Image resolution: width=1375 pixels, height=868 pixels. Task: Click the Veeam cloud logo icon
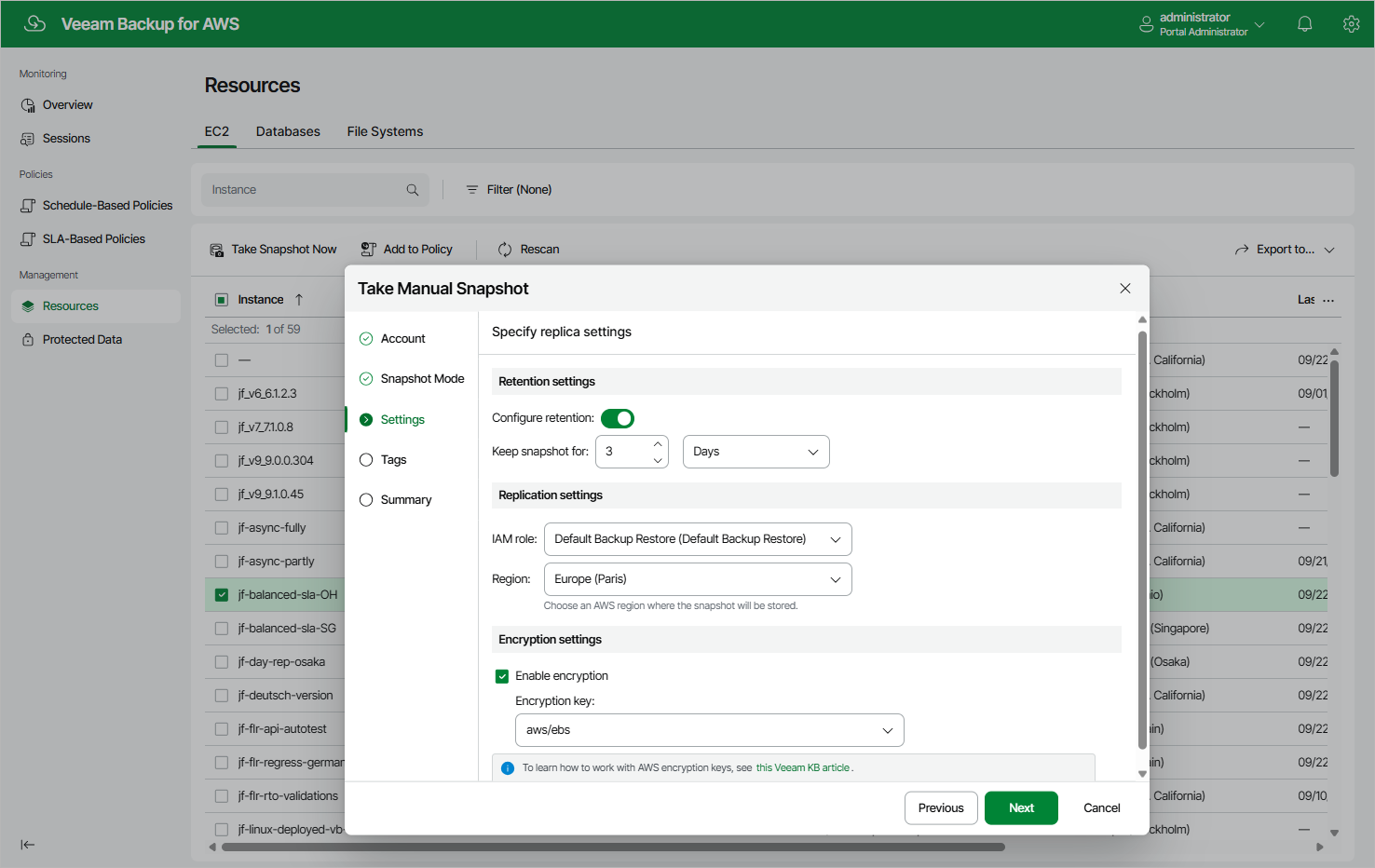(x=35, y=23)
